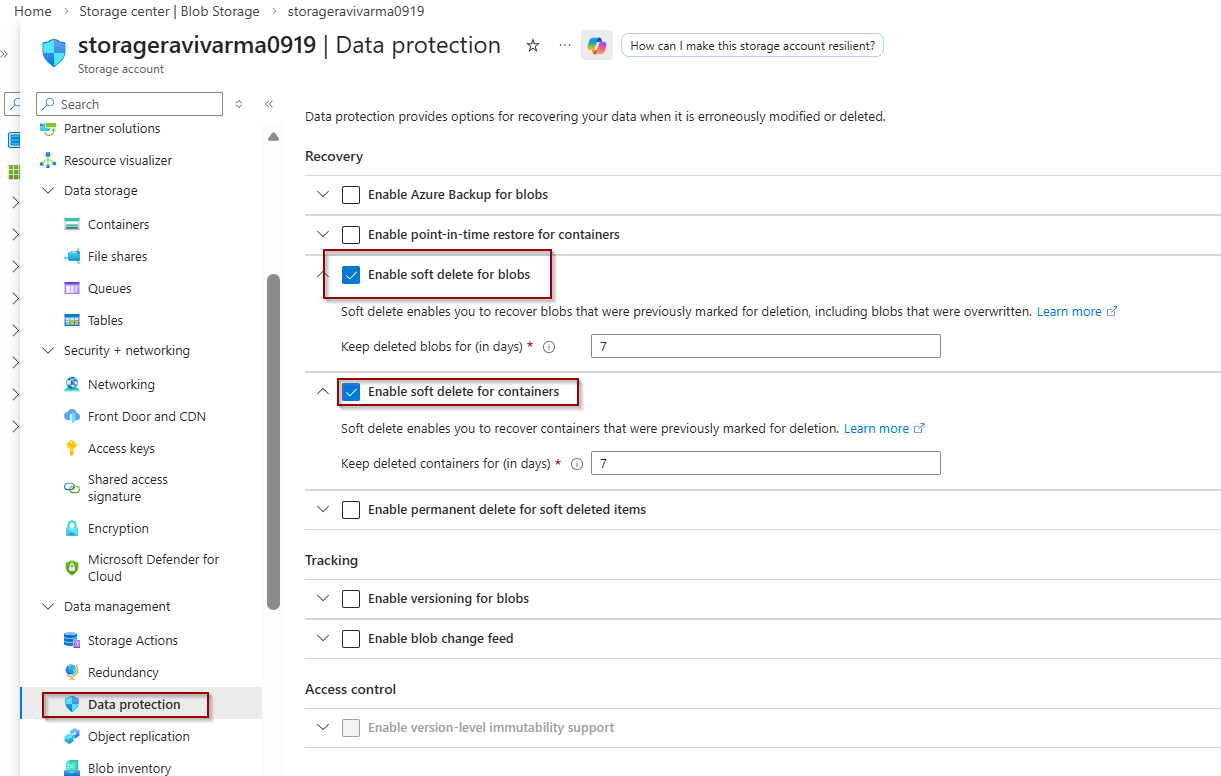Expand the point-in-time restore section chevron
Image resolution: width=1221 pixels, height=776 pixels.
(322, 235)
